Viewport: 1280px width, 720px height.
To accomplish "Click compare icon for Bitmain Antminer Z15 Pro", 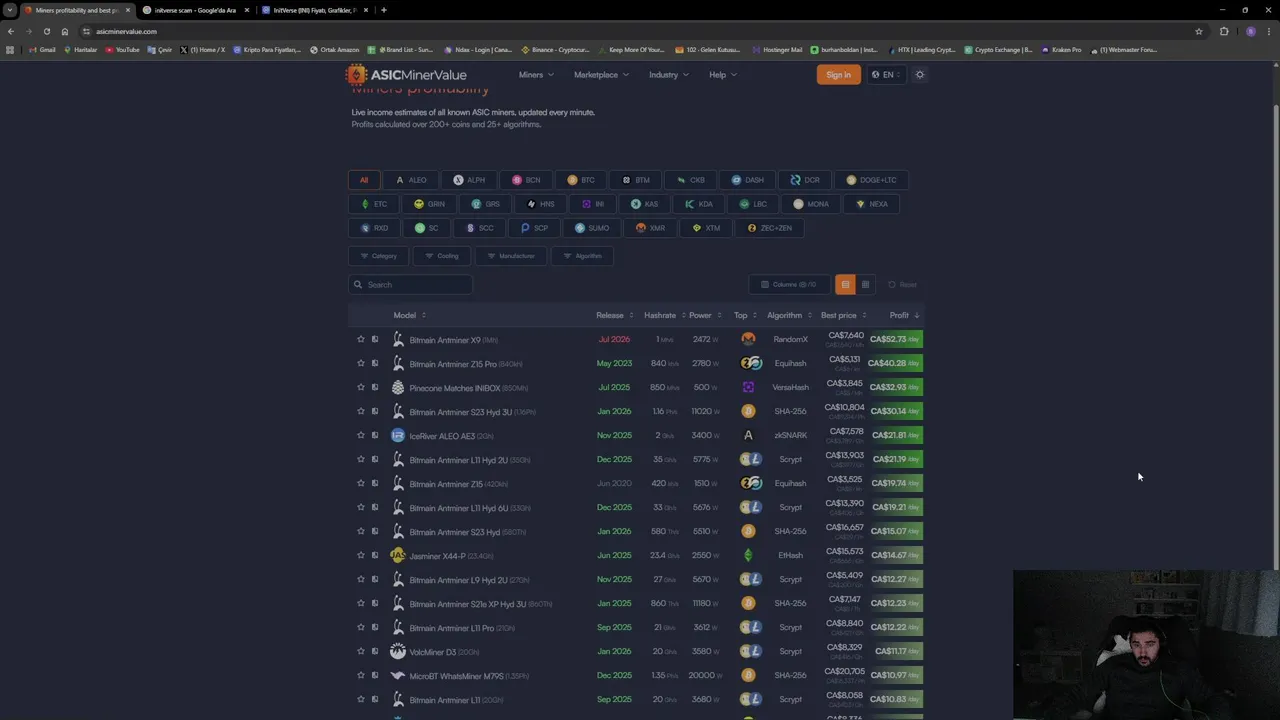I will point(375,363).
